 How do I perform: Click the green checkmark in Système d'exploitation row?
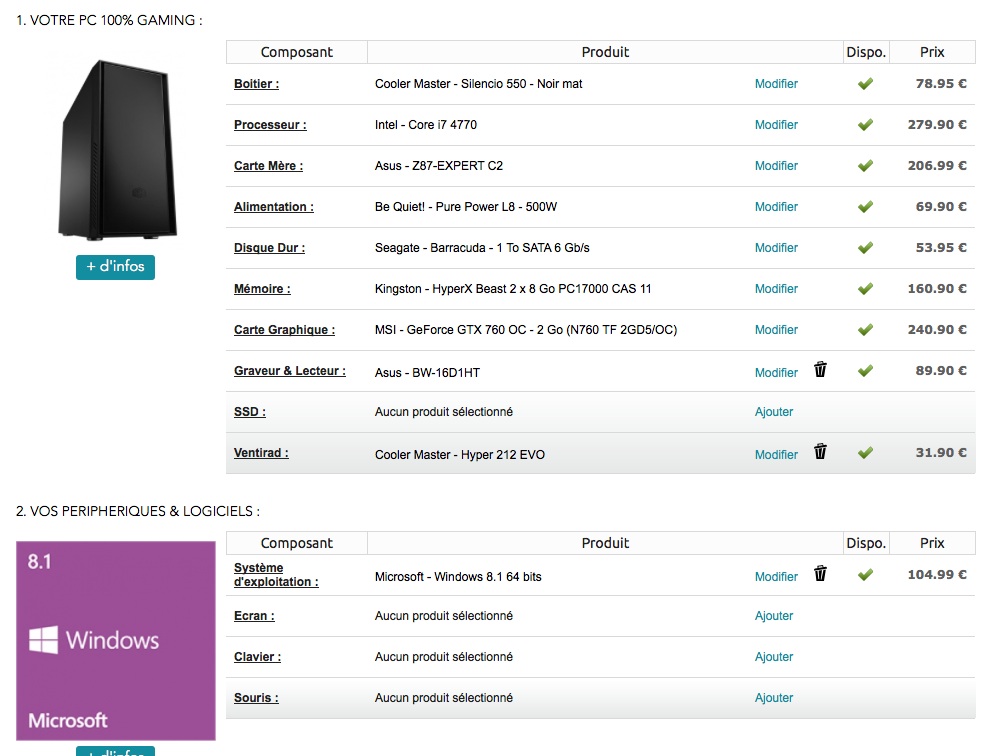[865, 574]
